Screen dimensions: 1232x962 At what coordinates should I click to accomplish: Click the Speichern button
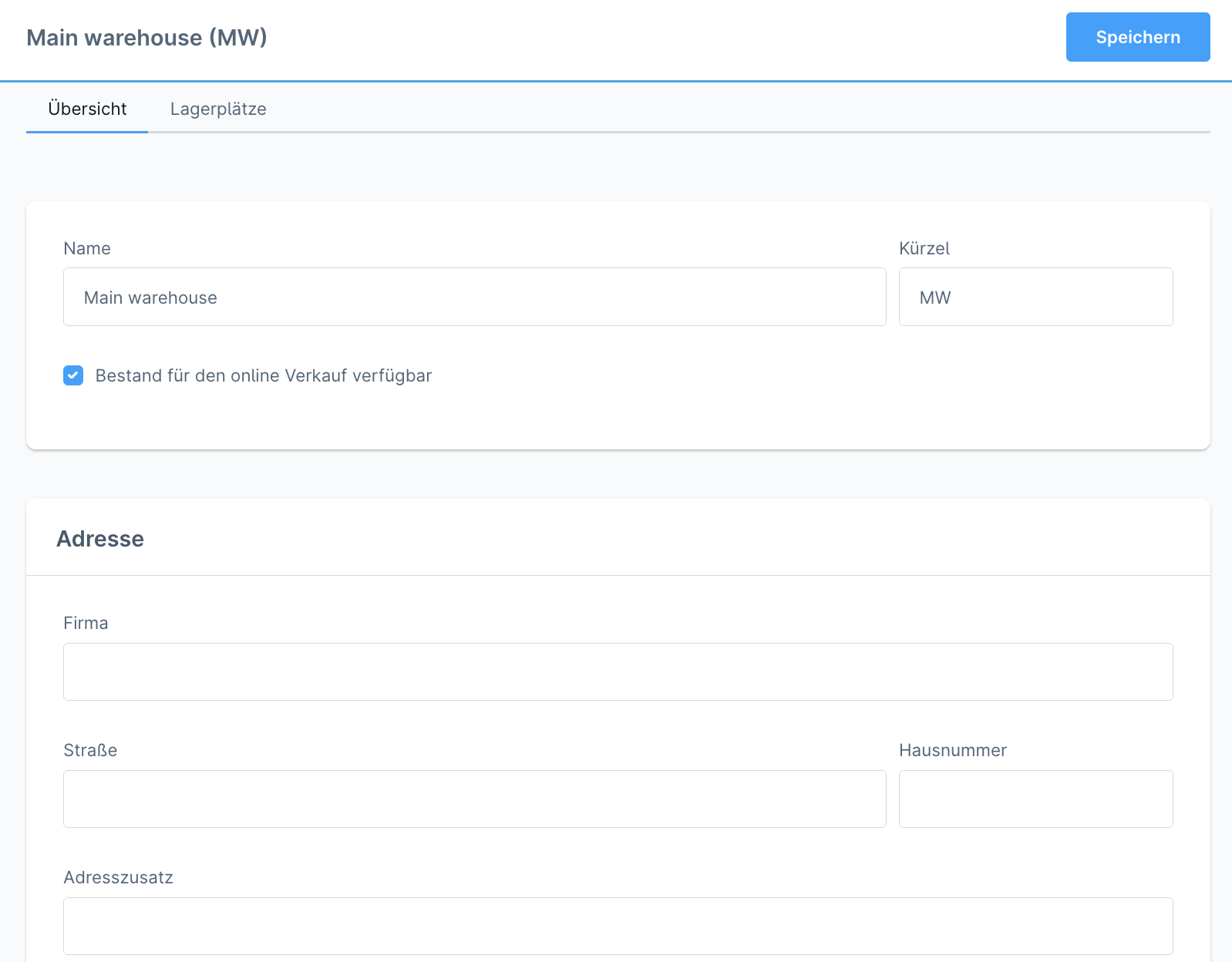[1138, 37]
